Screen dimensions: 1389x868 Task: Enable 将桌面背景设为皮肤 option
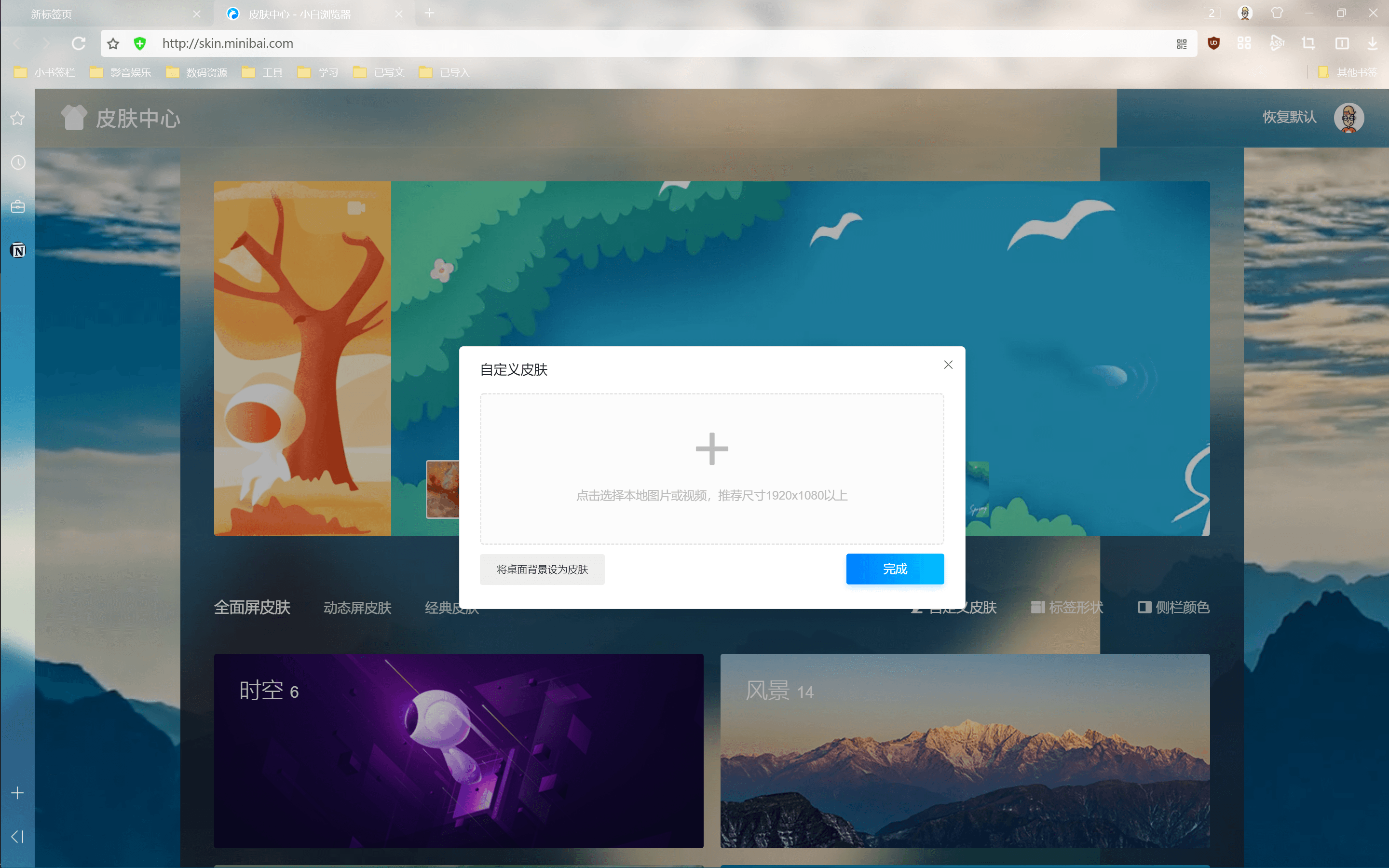tap(541, 569)
